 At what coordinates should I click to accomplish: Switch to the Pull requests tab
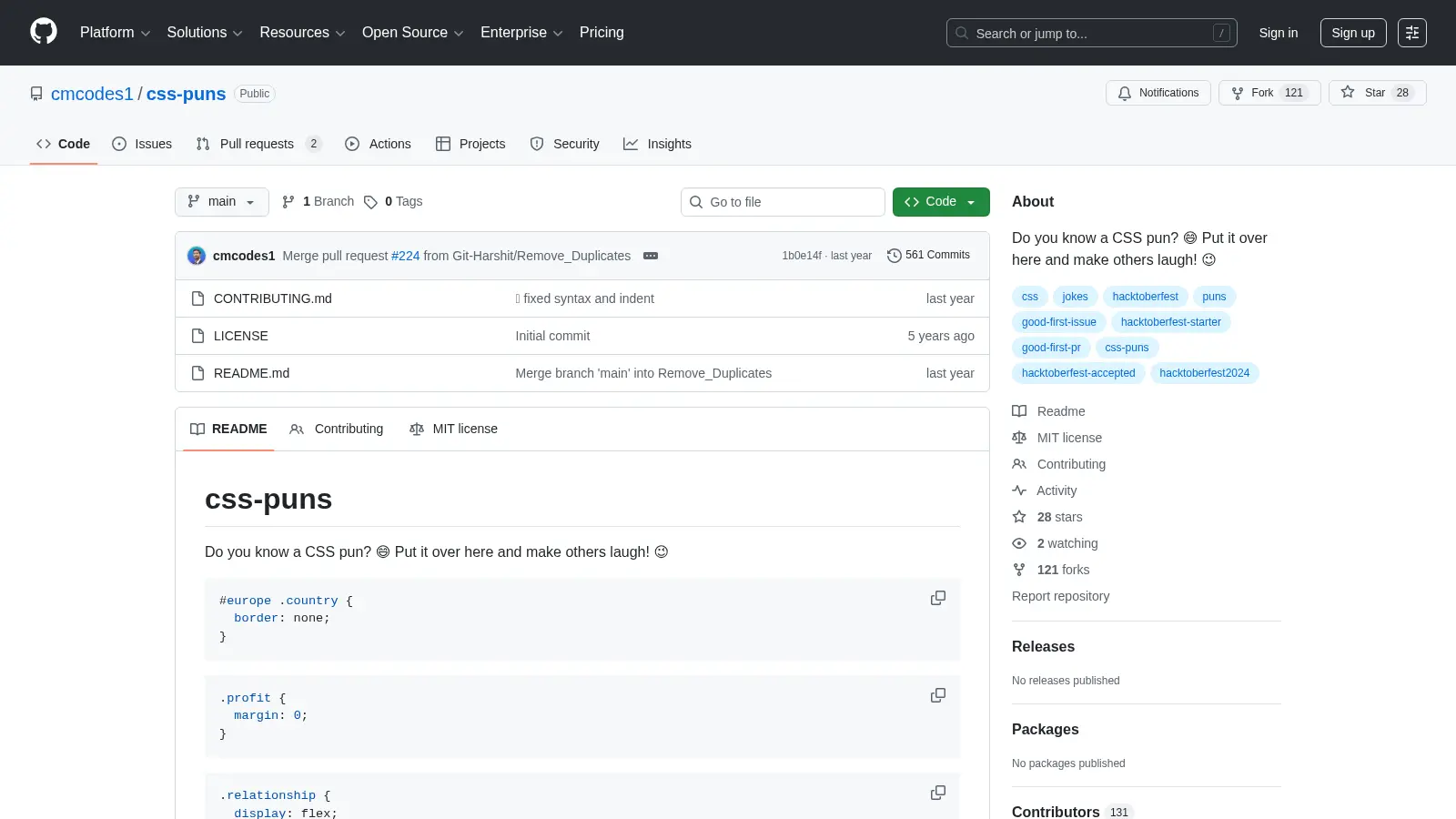258,144
